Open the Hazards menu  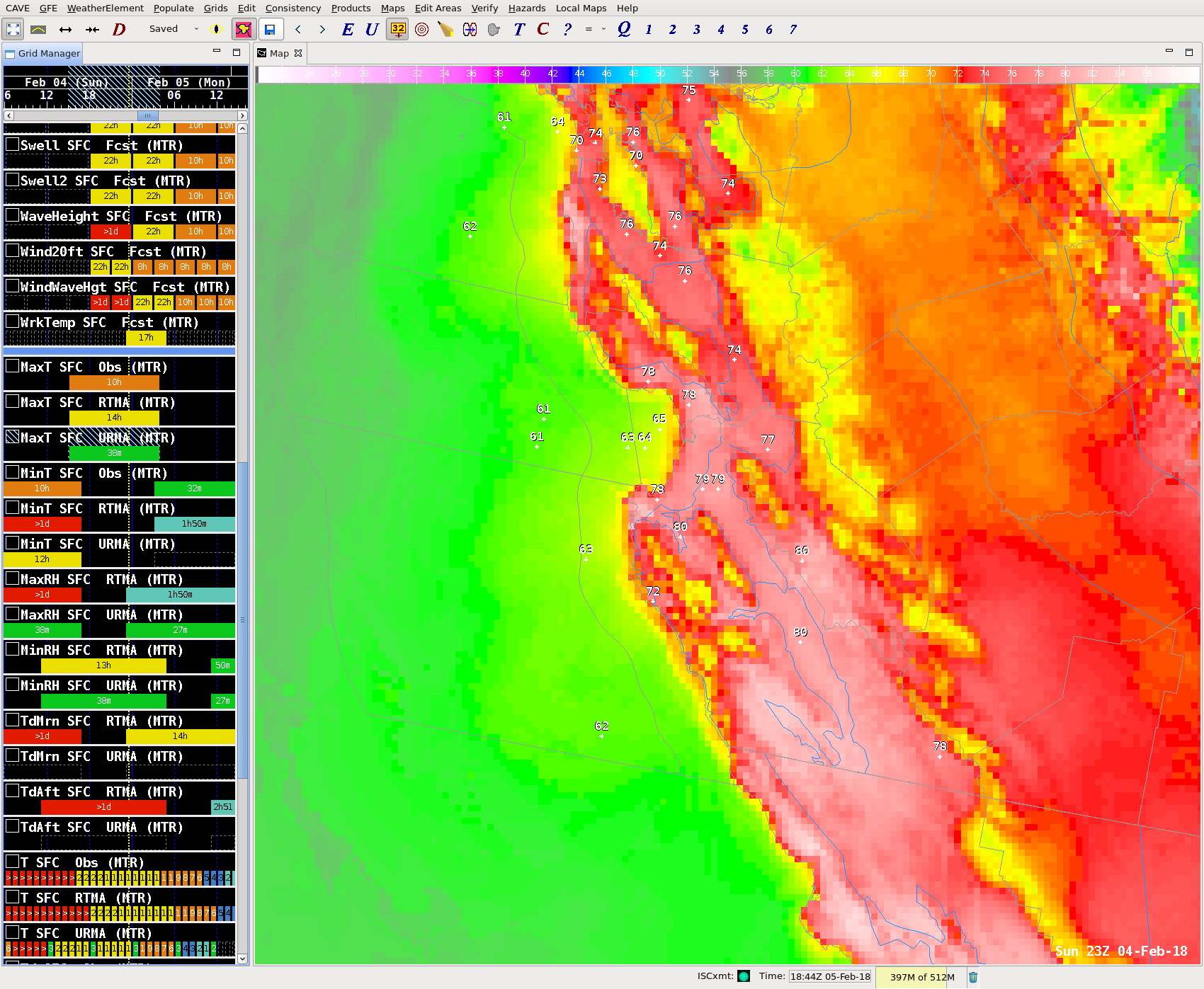pos(527,8)
